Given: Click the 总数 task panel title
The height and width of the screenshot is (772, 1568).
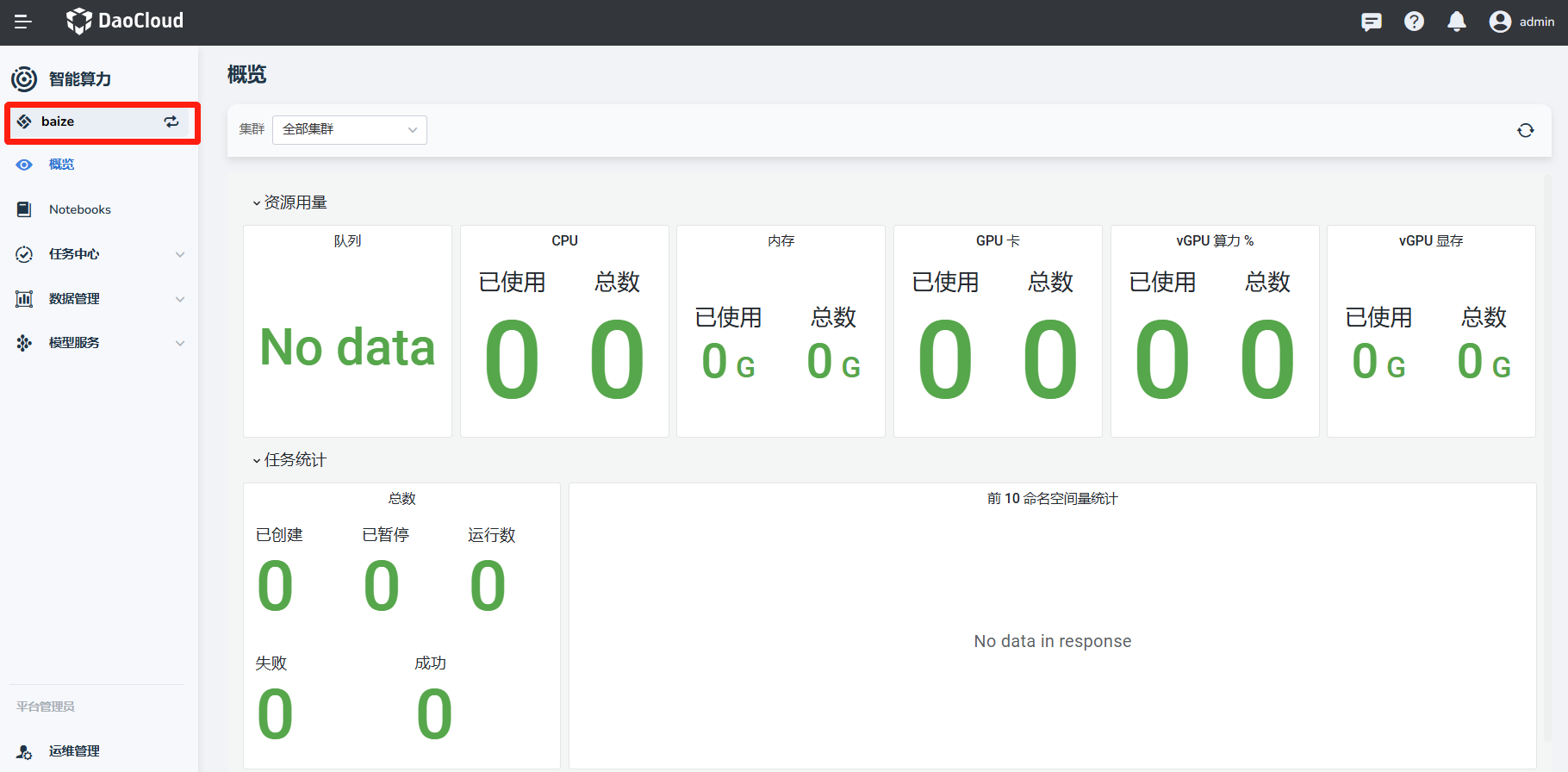Looking at the screenshot, I should click(x=401, y=499).
